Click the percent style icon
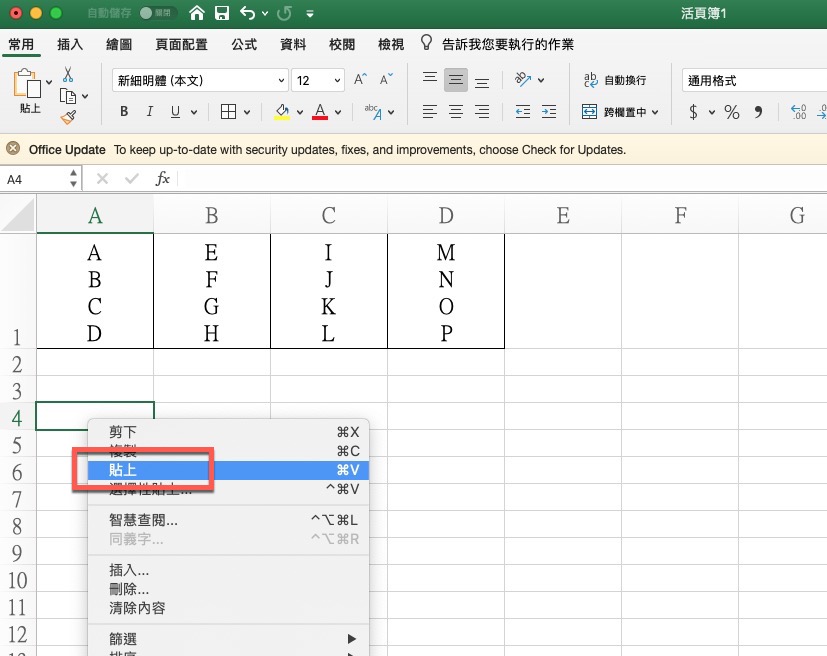This screenshot has width=827, height=656. point(732,112)
